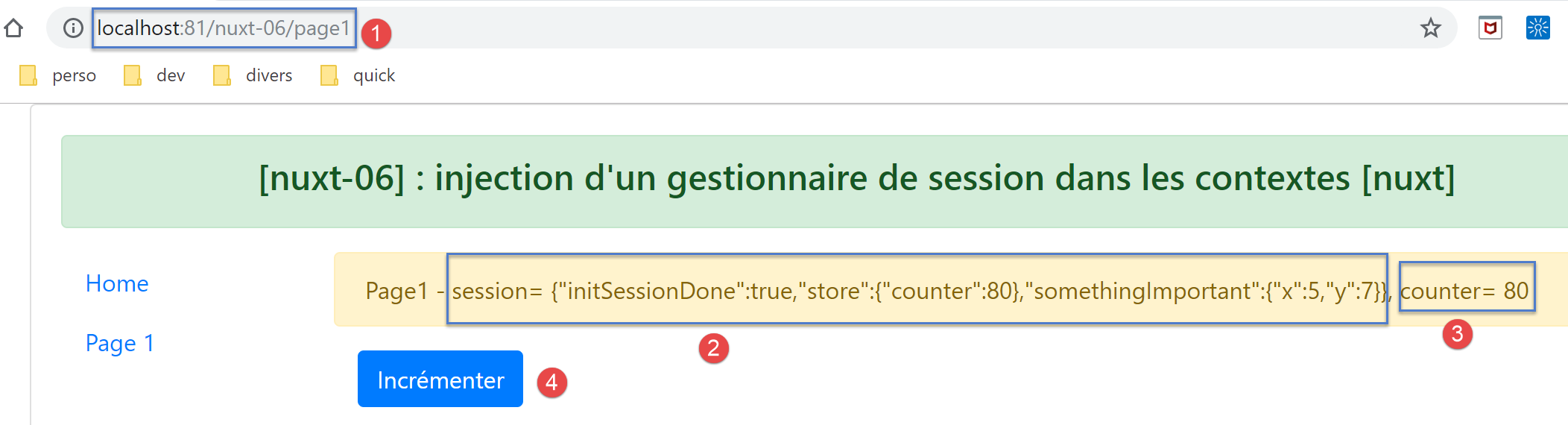Click red badge number 2 below session
Viewport: 1568px width, 425px height.
pos(713,348)
